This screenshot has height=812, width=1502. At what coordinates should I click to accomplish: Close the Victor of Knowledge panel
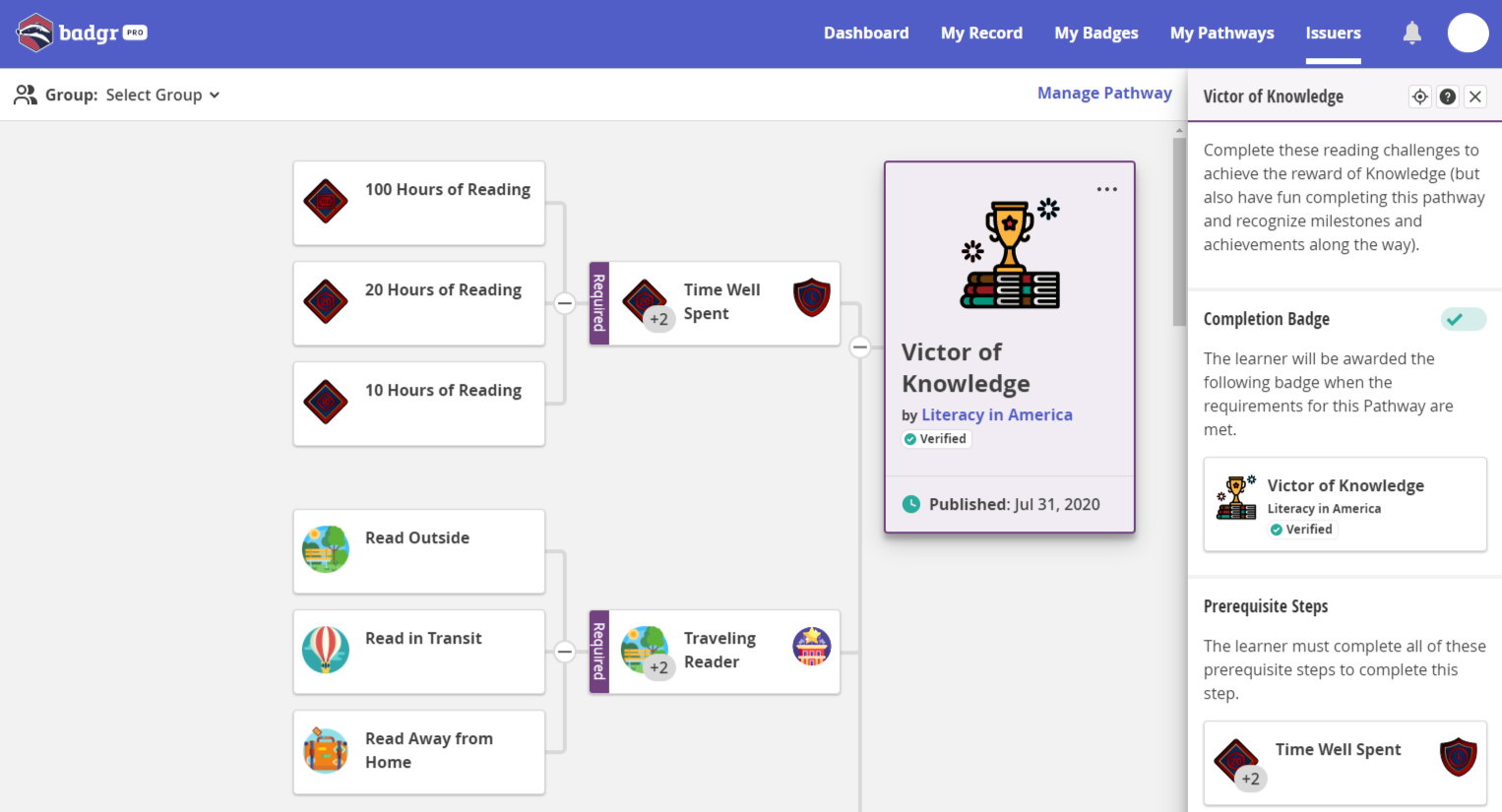[x=1474, y=96]
